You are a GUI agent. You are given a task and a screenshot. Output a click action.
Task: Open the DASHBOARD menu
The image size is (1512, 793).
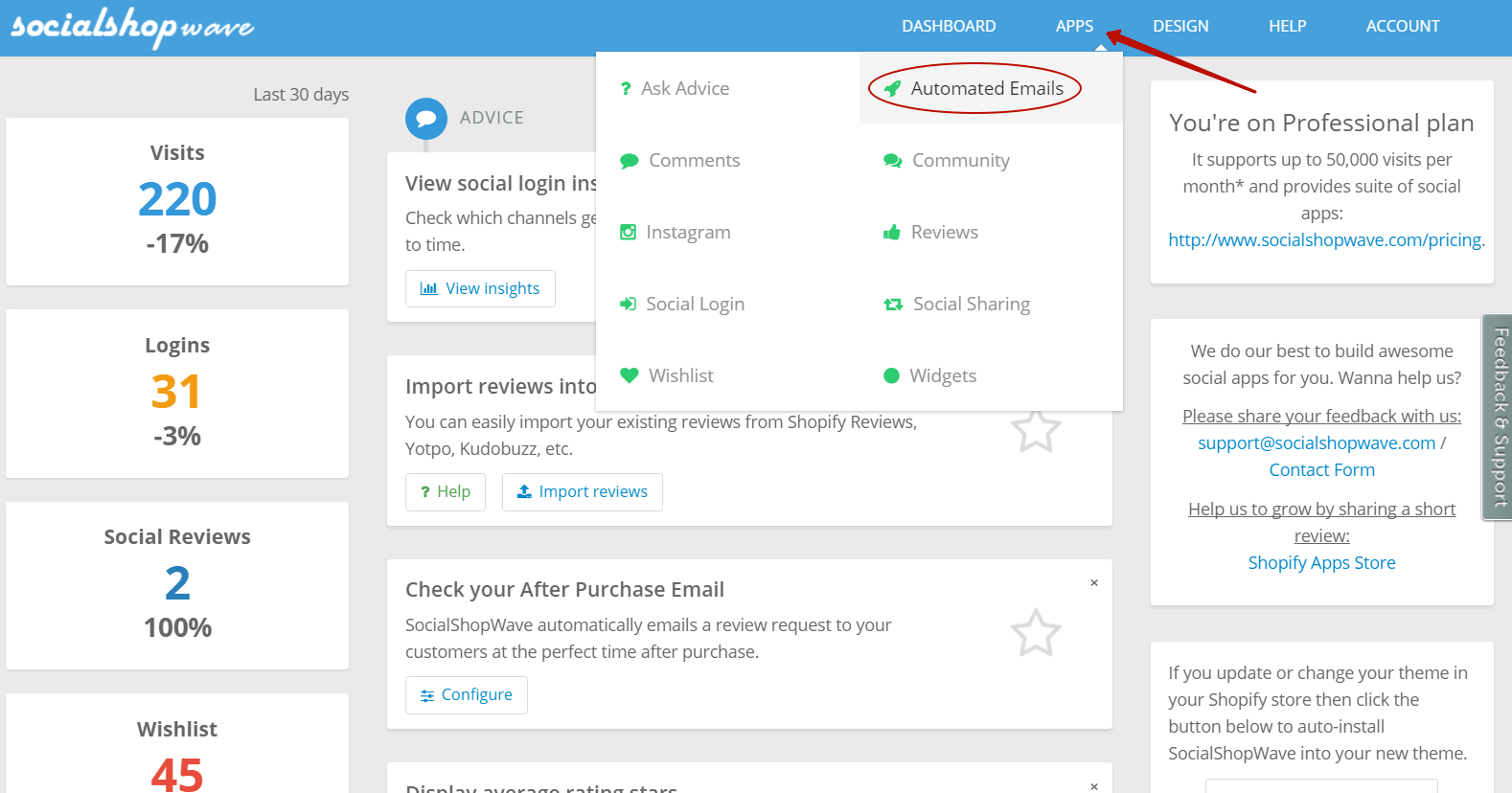pyautogui.click(x=949, y=26)
